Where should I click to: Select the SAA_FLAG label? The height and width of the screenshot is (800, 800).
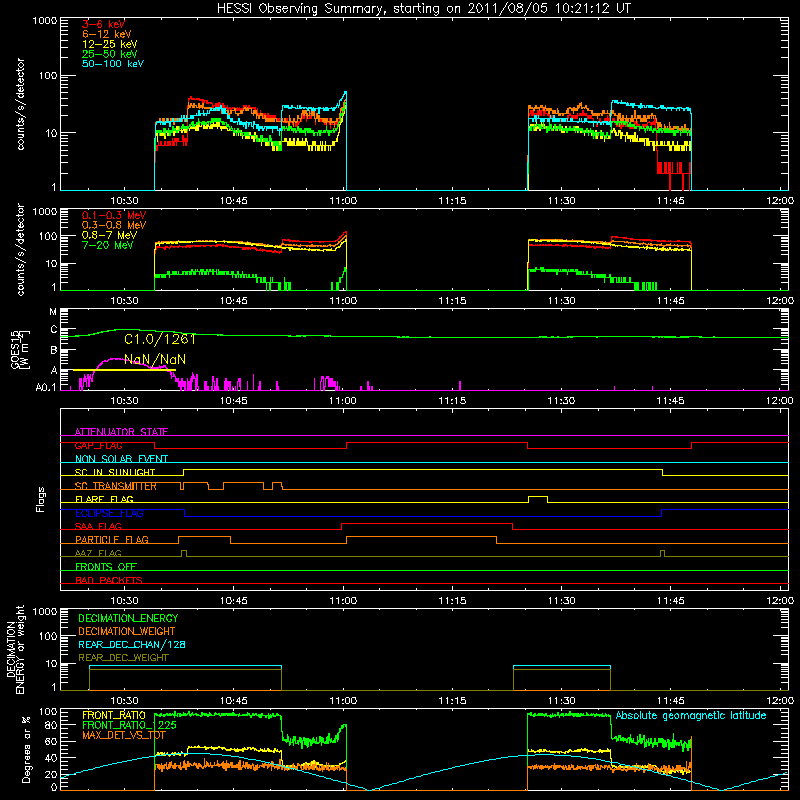(x=98, y=526)
